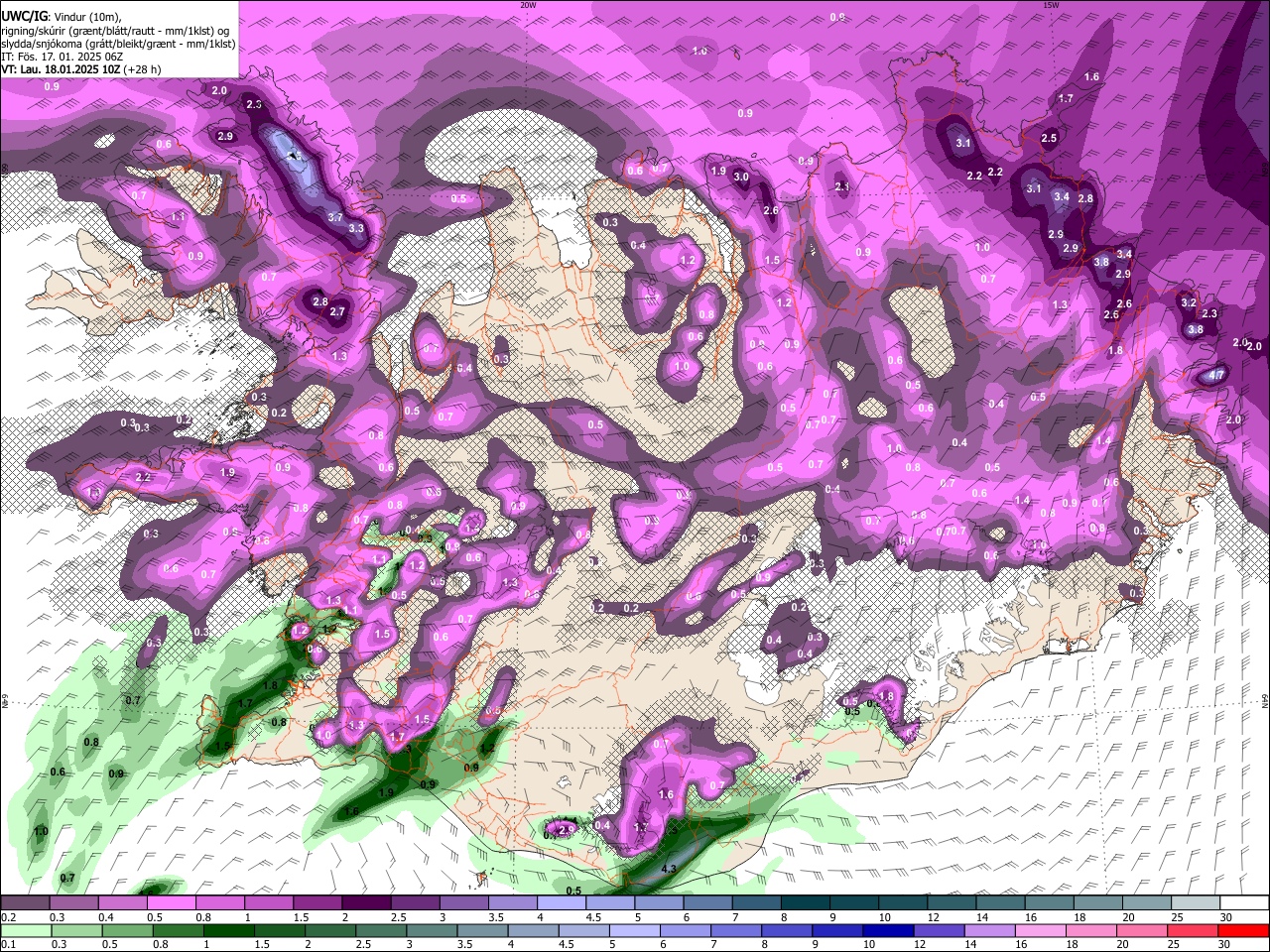Viewport: 1270px width, 952px height.
Task: Click the '3.0' value on the north coast
Action: coord(741,178)
